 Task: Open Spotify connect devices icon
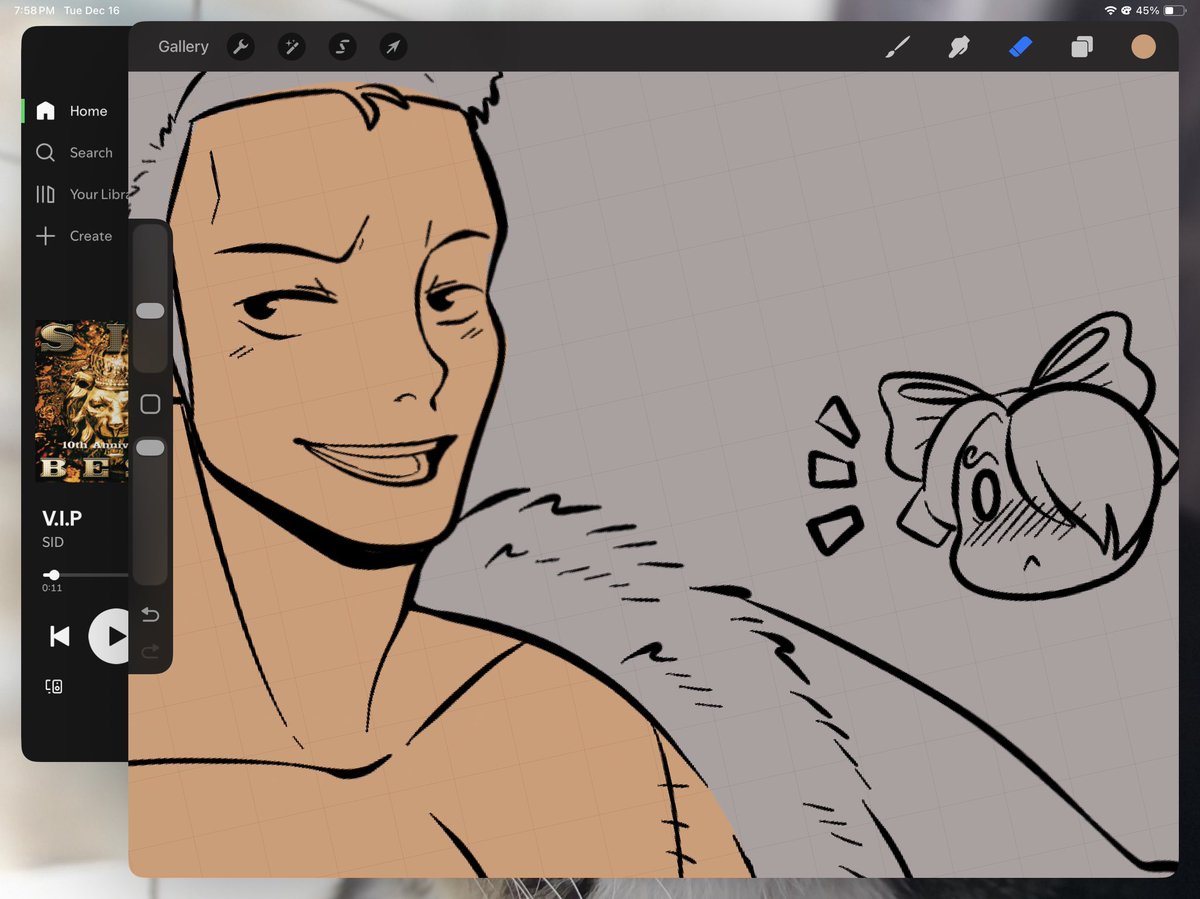coord(54,686)
